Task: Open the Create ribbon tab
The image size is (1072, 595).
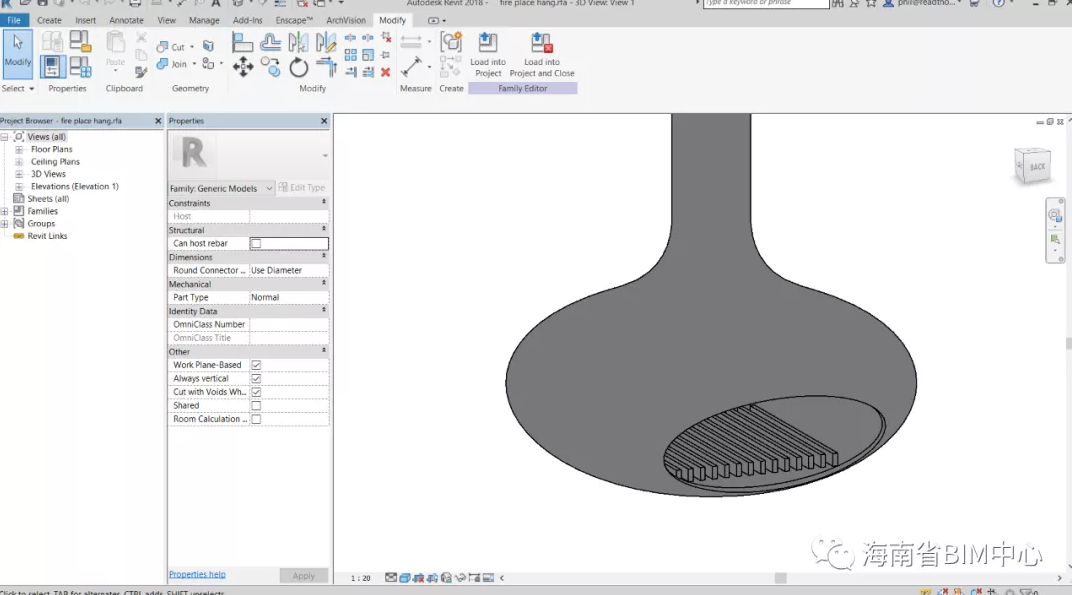Action: tap(49, 20)
